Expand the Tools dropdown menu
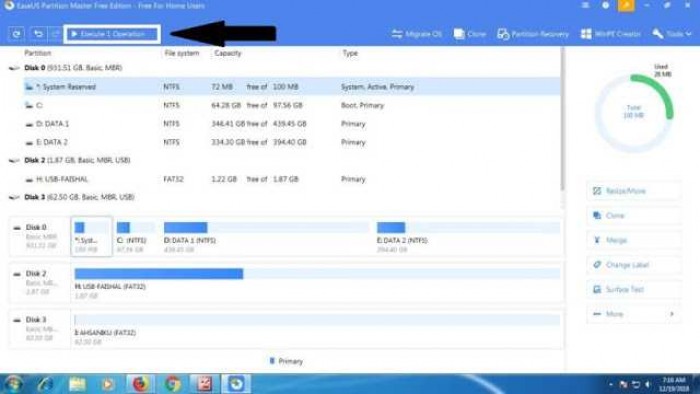 [672, 34]
